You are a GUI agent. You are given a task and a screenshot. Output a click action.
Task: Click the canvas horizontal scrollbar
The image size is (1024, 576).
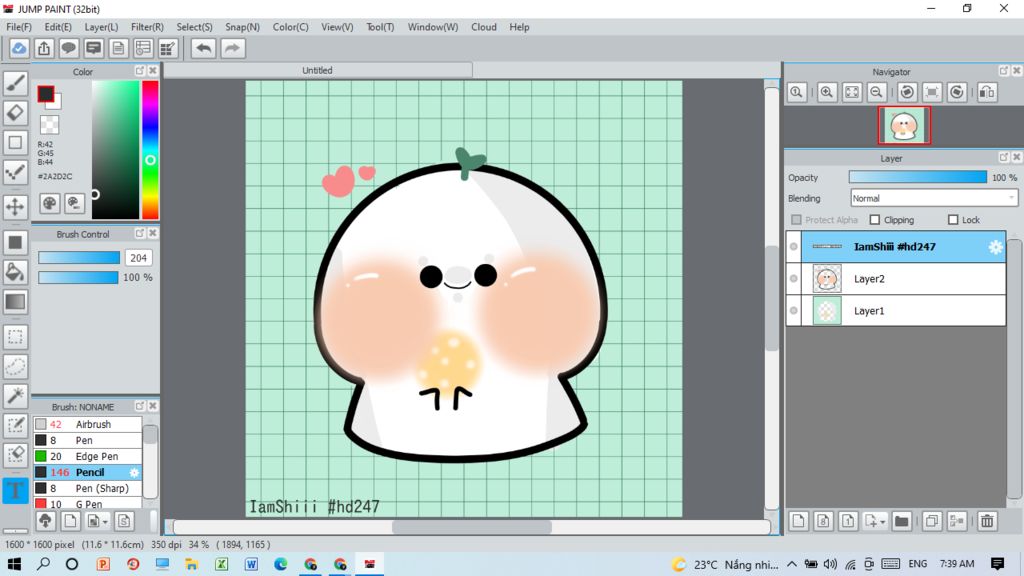point(472,527)
